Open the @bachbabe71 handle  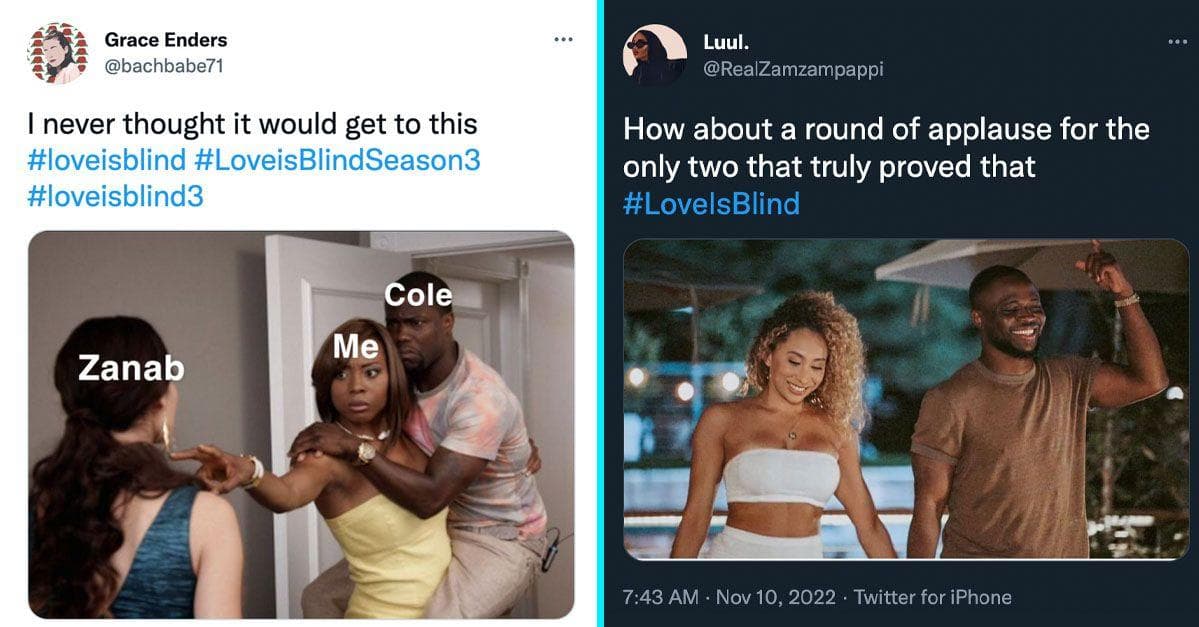tap(164, 67)
